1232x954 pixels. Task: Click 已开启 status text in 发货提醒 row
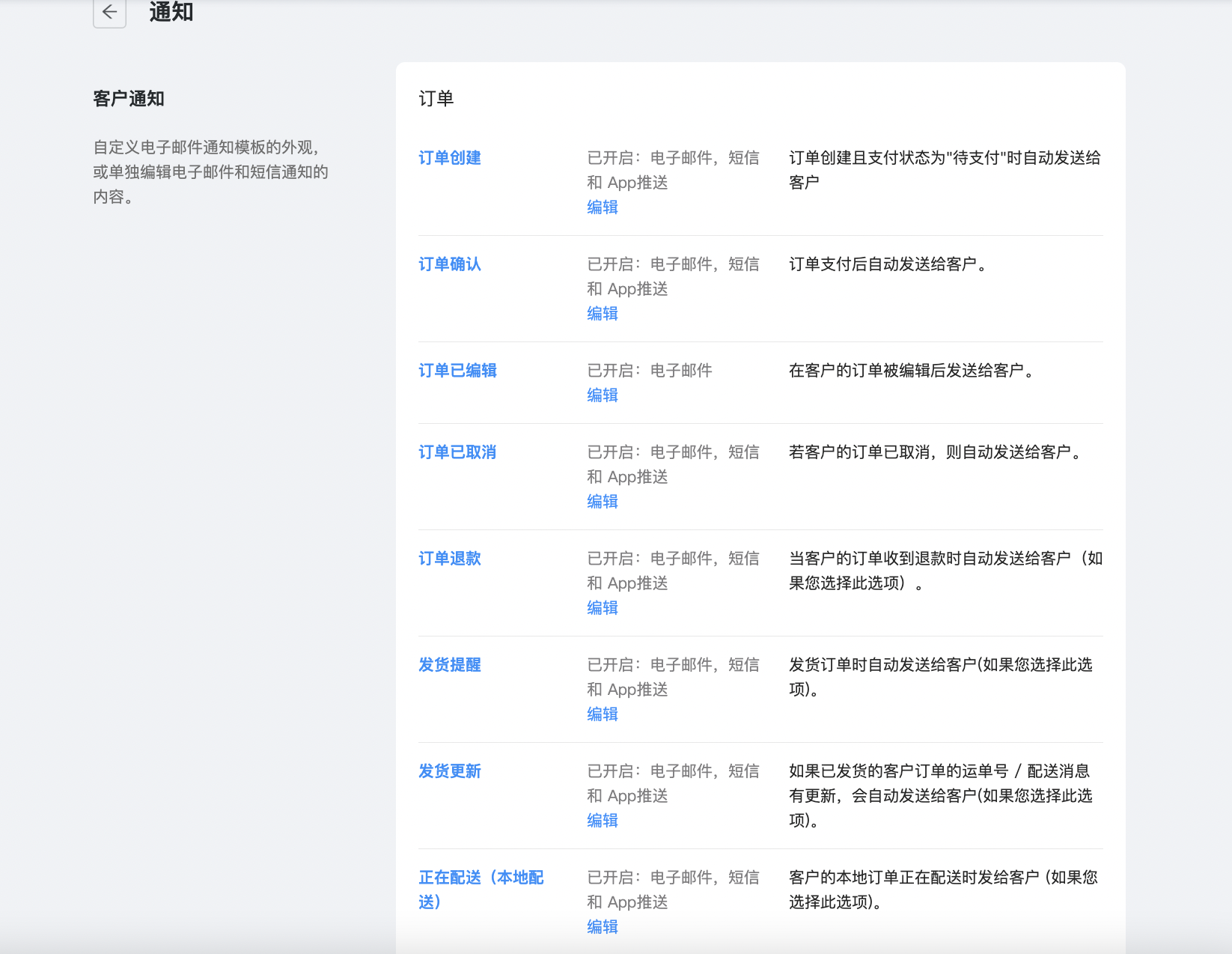pyautogui.click(x=673, y=677)
